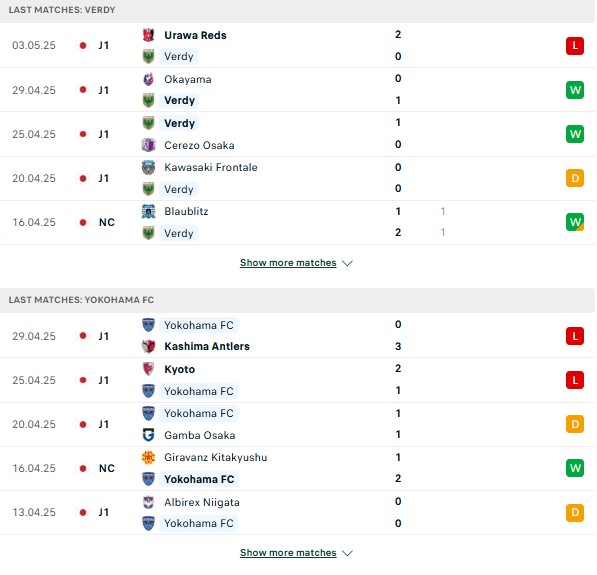The width and height of the screenshot is (597, 575).
Task: Click the Urawa Reds team crest
Action: (148, 35)
